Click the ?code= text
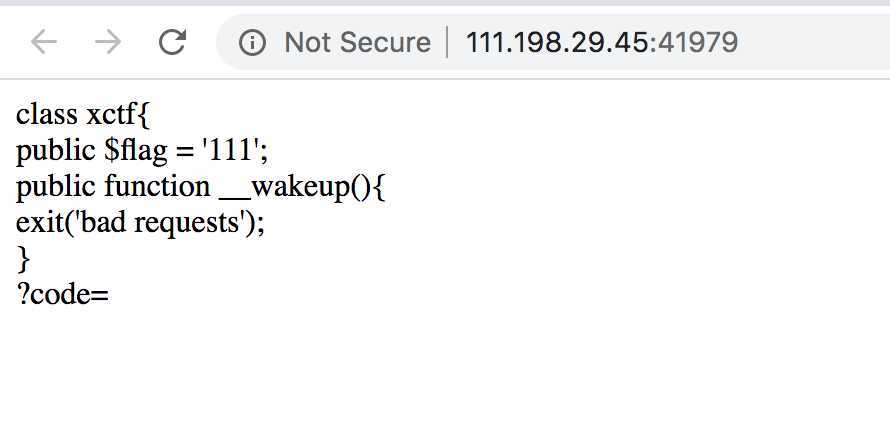The width and height of the screenshot is (890, 422). [62, 296]
